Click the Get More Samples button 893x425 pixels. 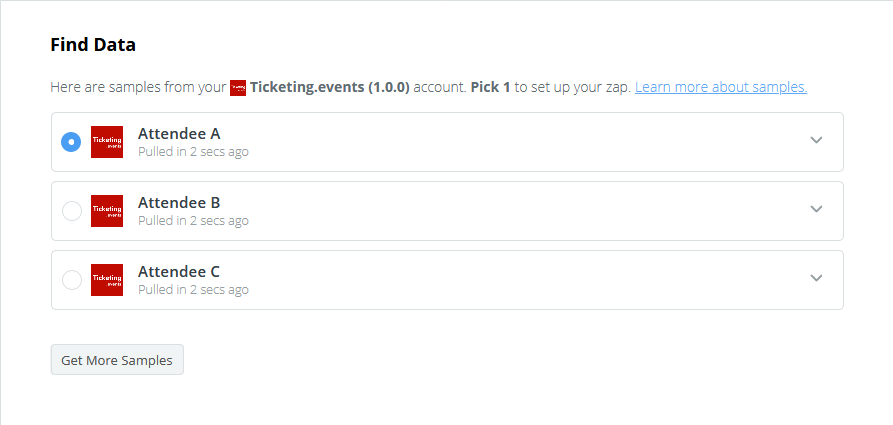[x=117, y=360]
